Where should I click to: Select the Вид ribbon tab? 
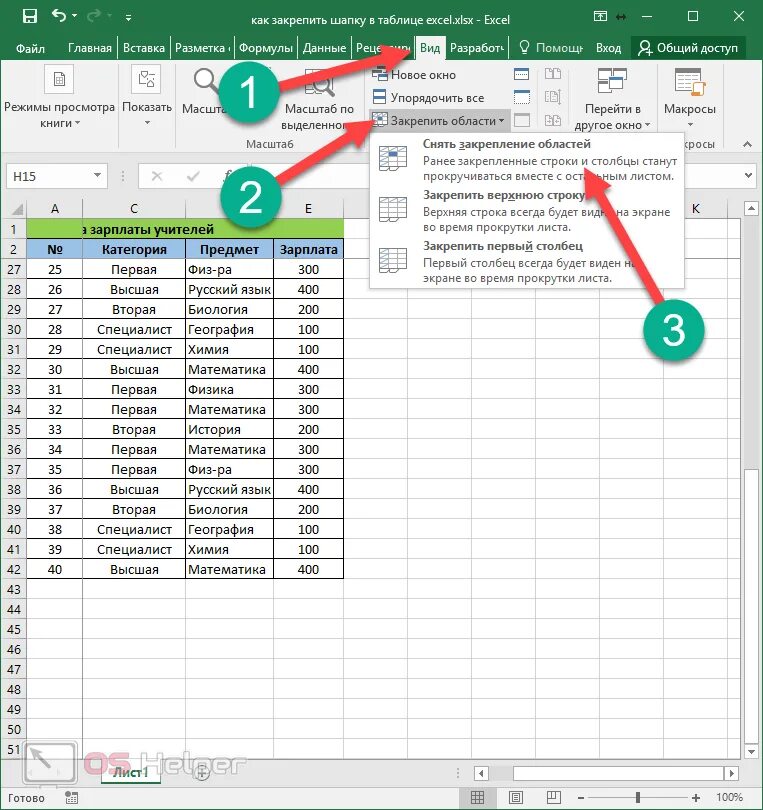[x=430, y=48]
